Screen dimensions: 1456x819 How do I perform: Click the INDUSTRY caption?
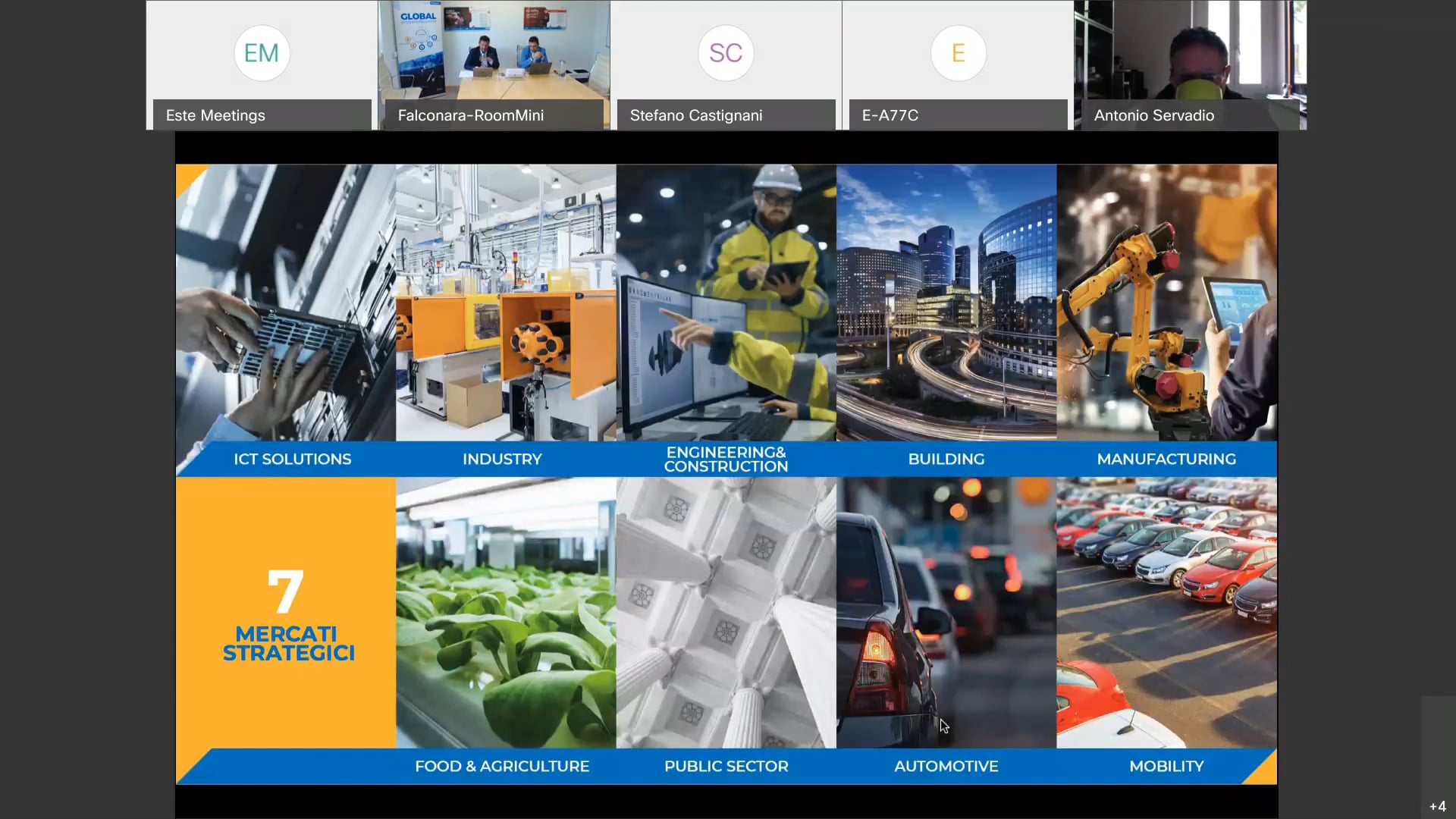tap(502, 459)
